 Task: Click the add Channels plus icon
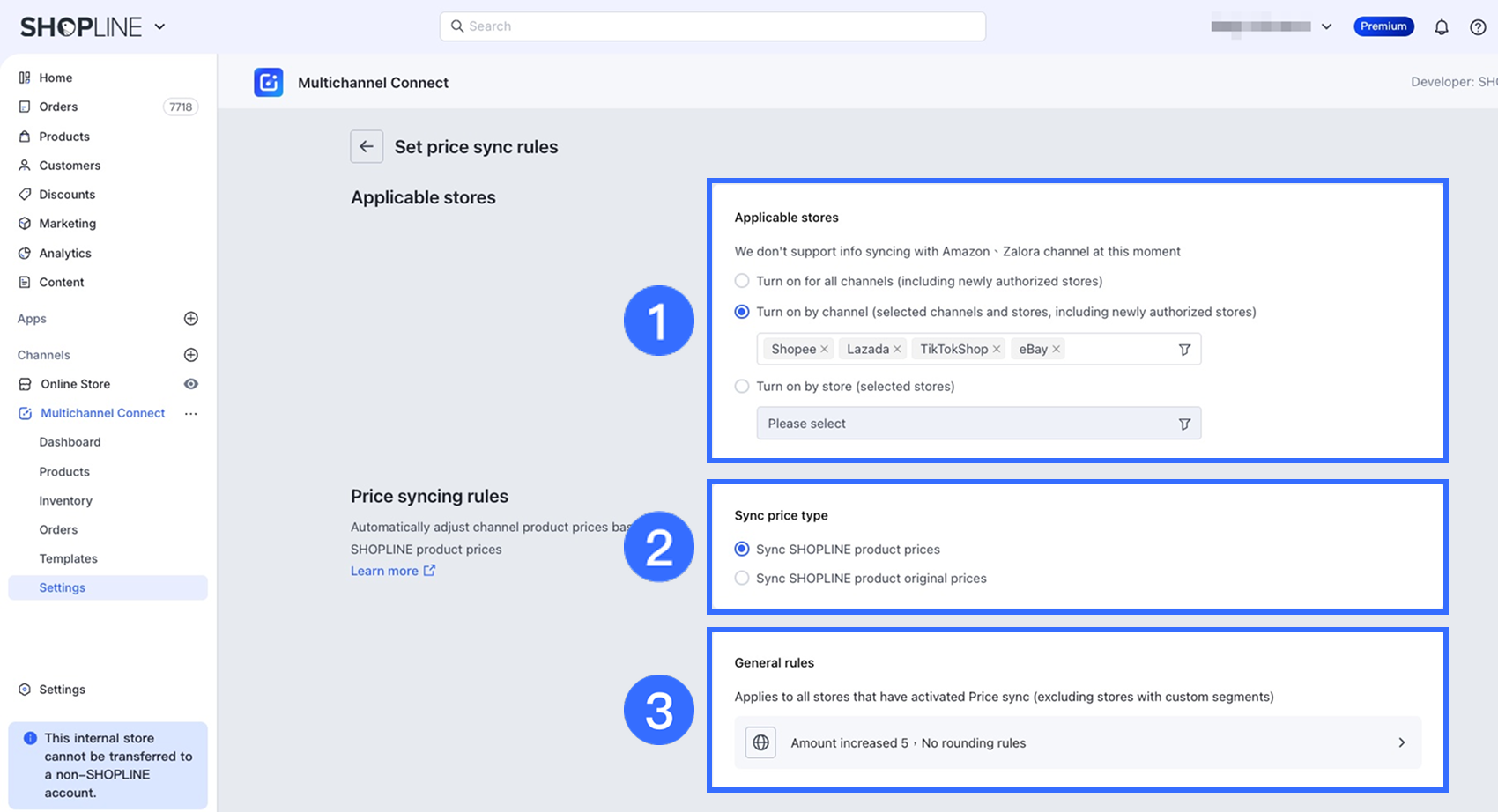click(191, 355)
